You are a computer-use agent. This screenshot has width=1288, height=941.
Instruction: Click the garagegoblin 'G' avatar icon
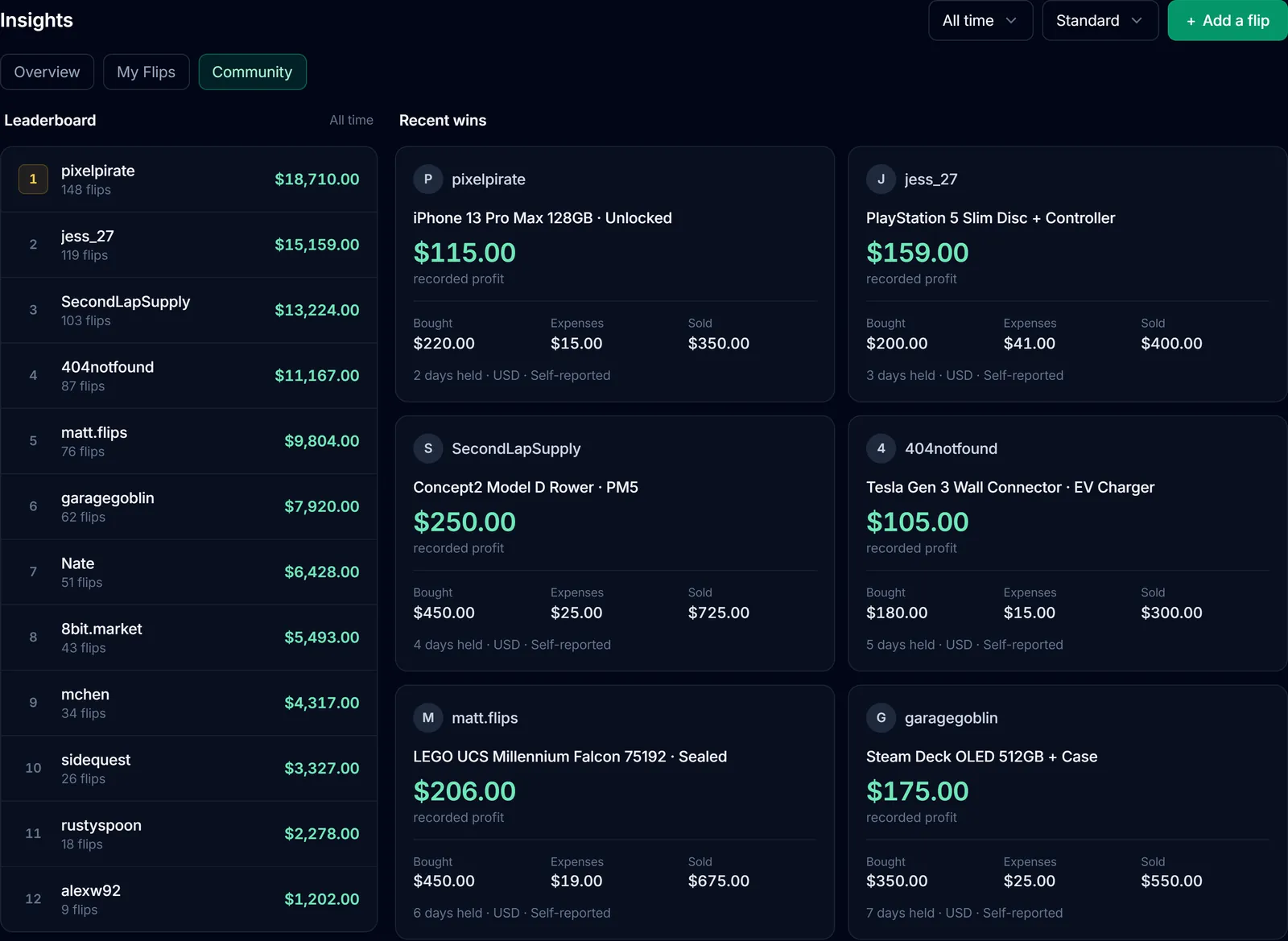[x=881, y=718]
